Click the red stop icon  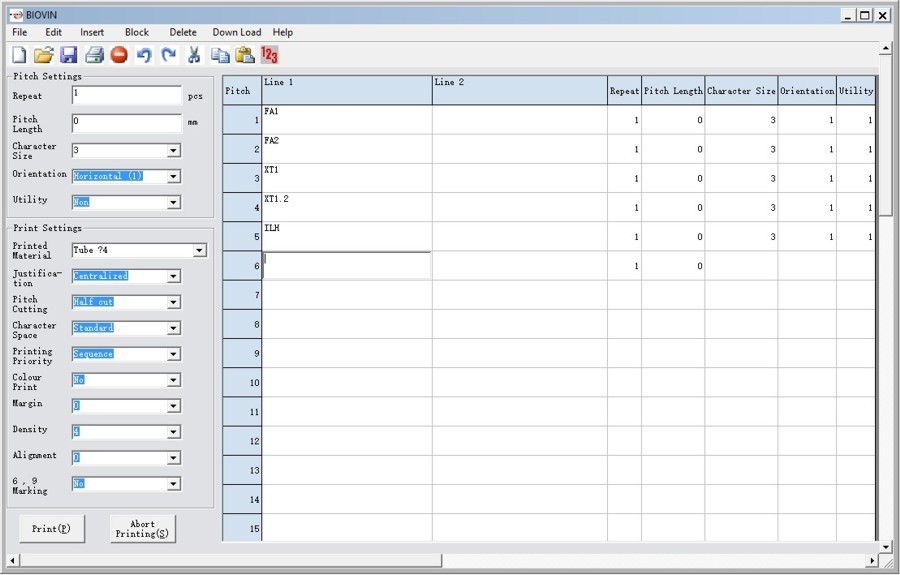click(119, 55)
